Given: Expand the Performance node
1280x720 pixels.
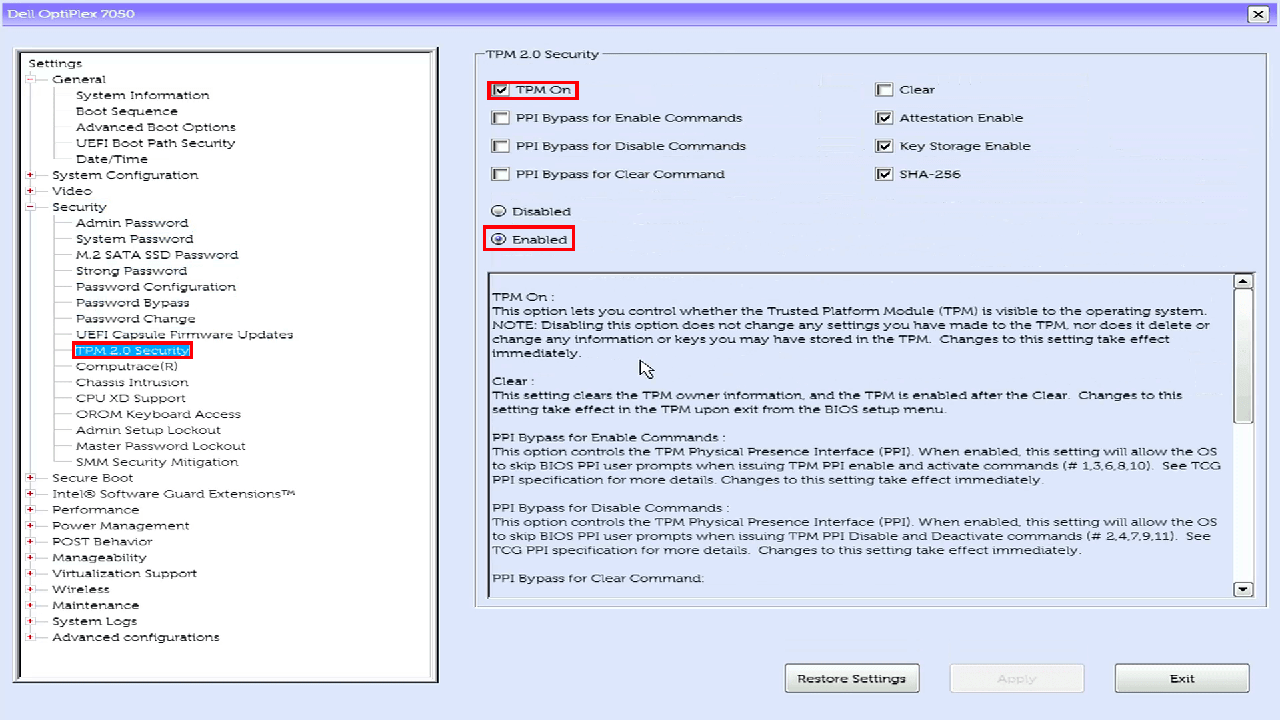Looking at the screenshot, I should pos(31,510).
